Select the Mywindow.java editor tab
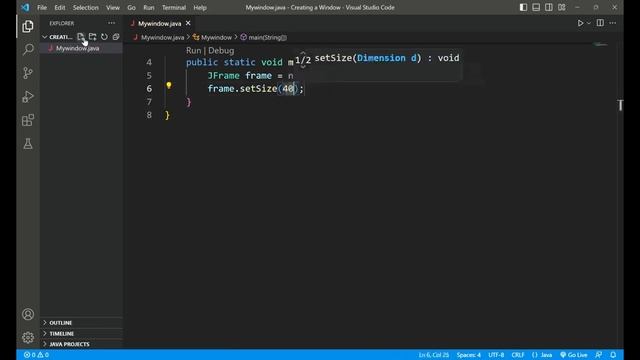This screenshot has width=640, height=360. (159, 23)
